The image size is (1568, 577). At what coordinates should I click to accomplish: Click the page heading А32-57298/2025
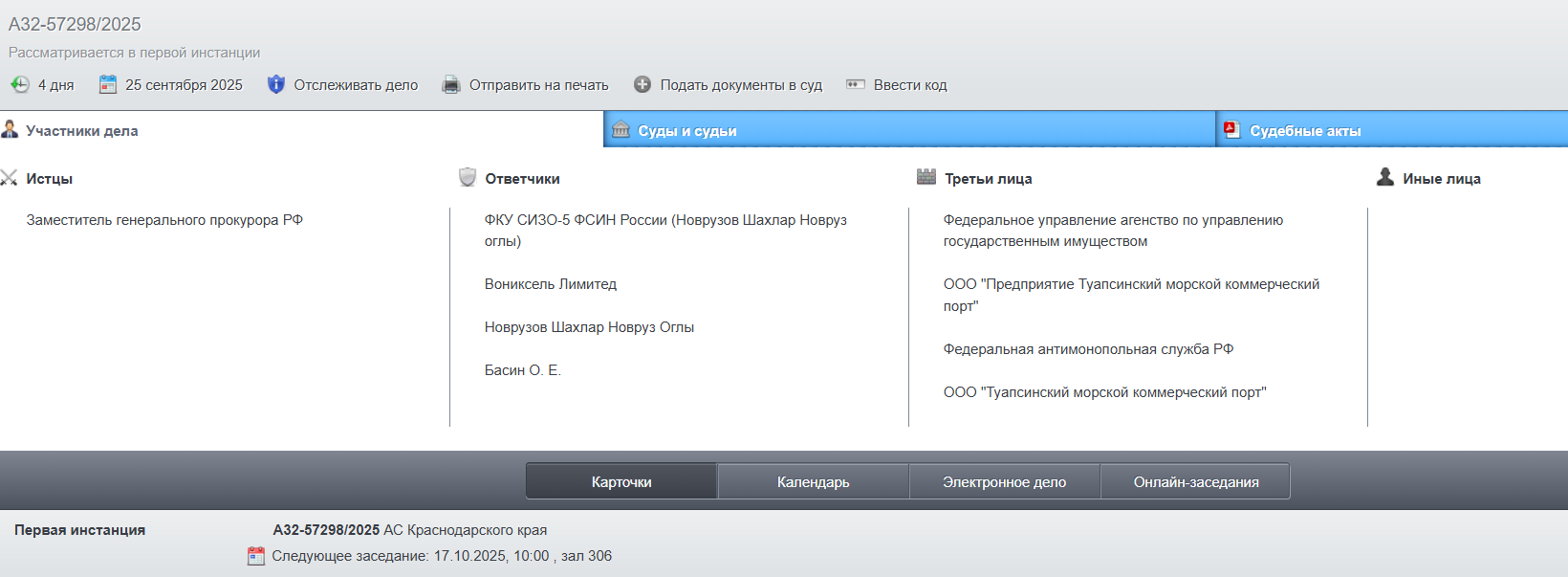tap(75, 24)
